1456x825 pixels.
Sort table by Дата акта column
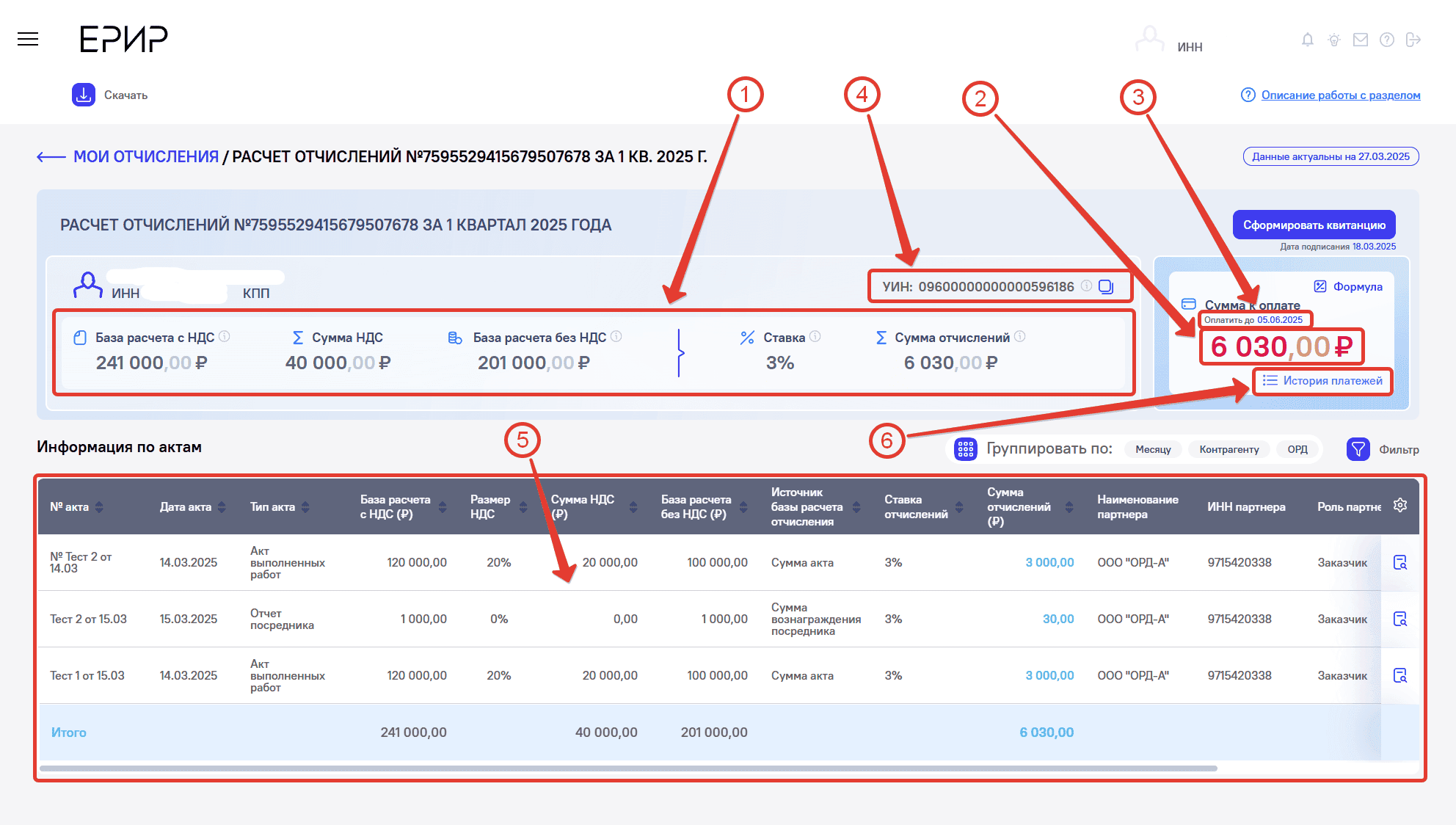pos(222,507)
